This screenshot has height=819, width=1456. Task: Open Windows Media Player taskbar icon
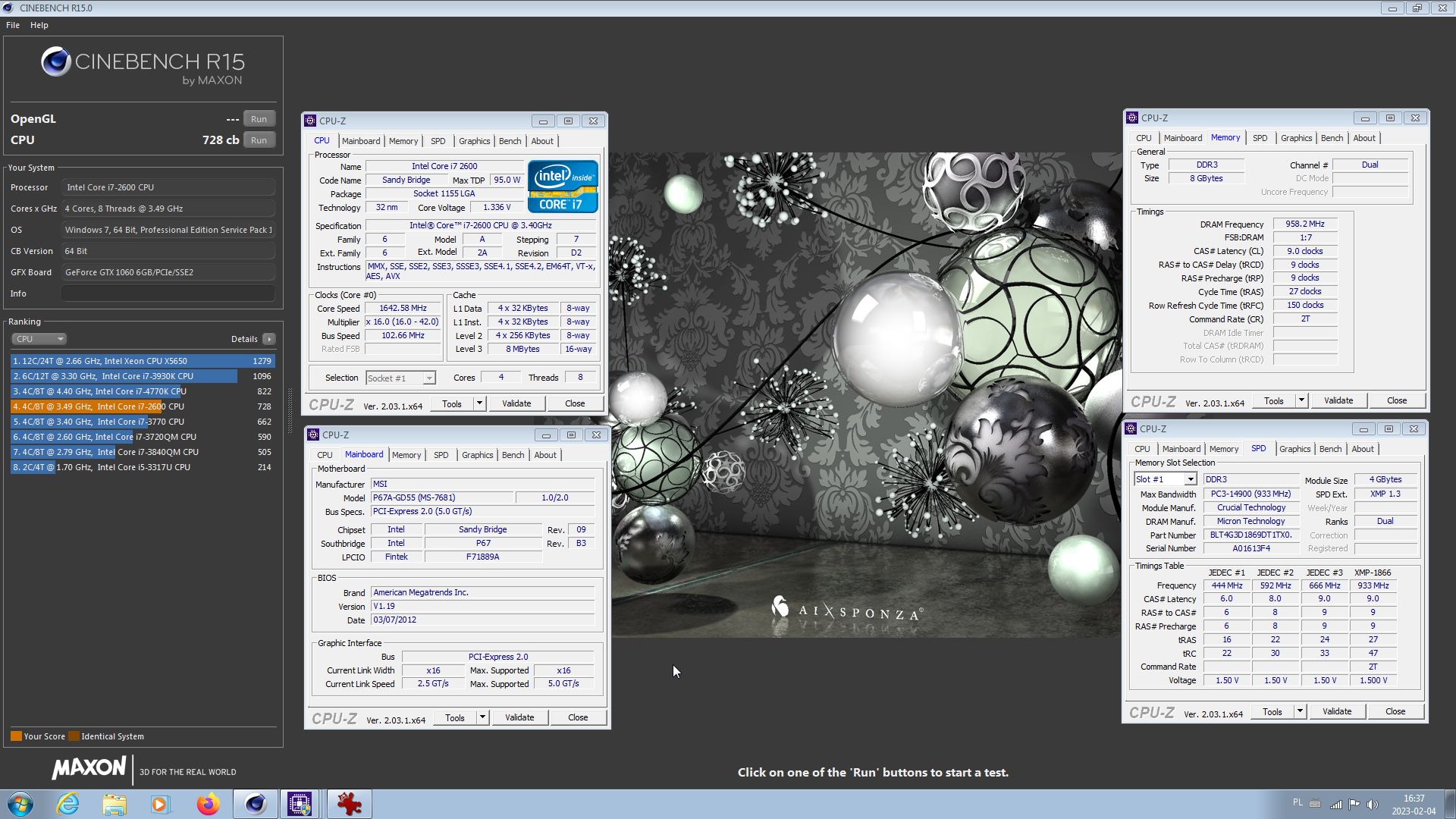point(161,804)
